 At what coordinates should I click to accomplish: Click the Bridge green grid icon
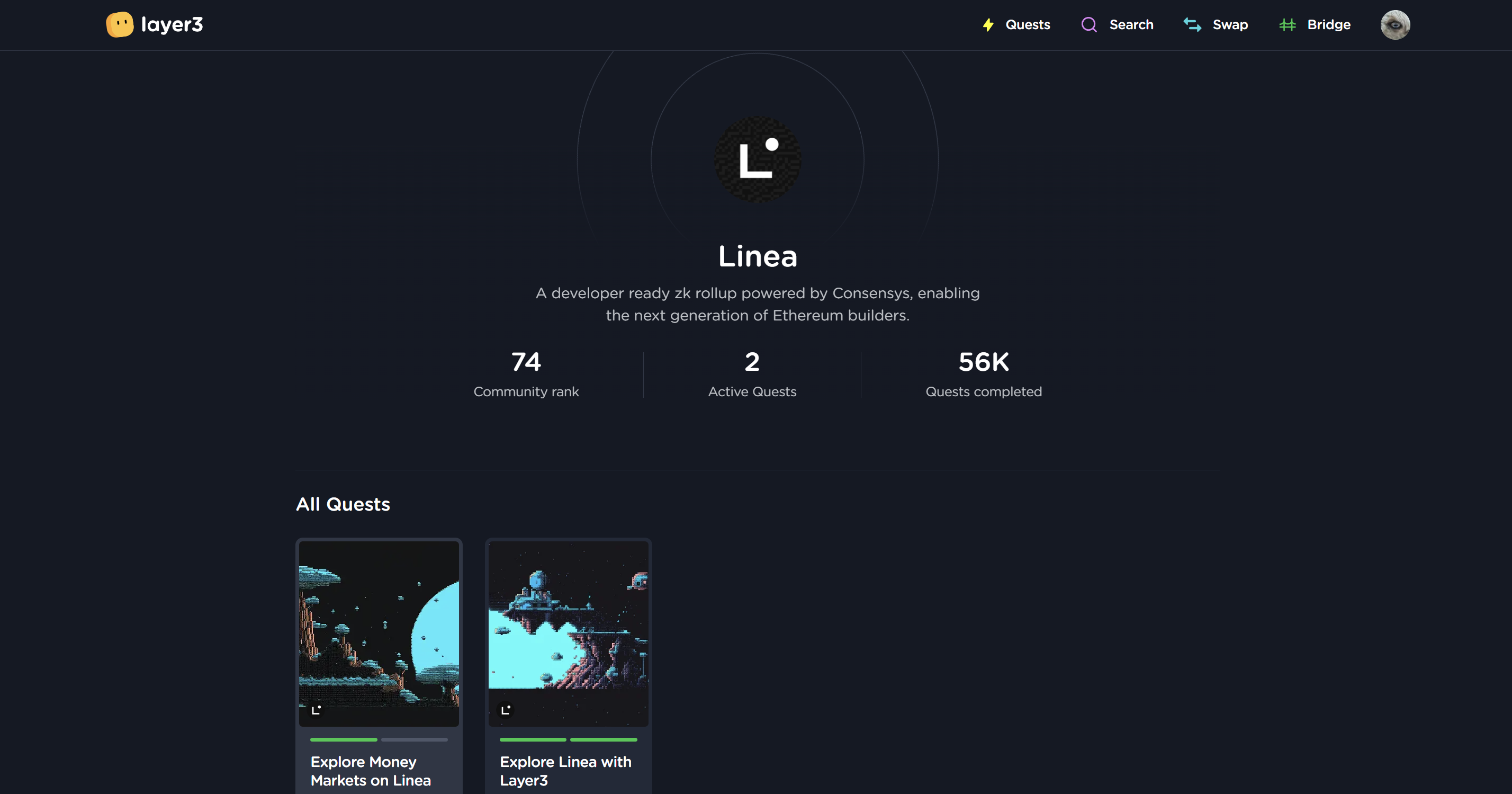click(1287, 25)
